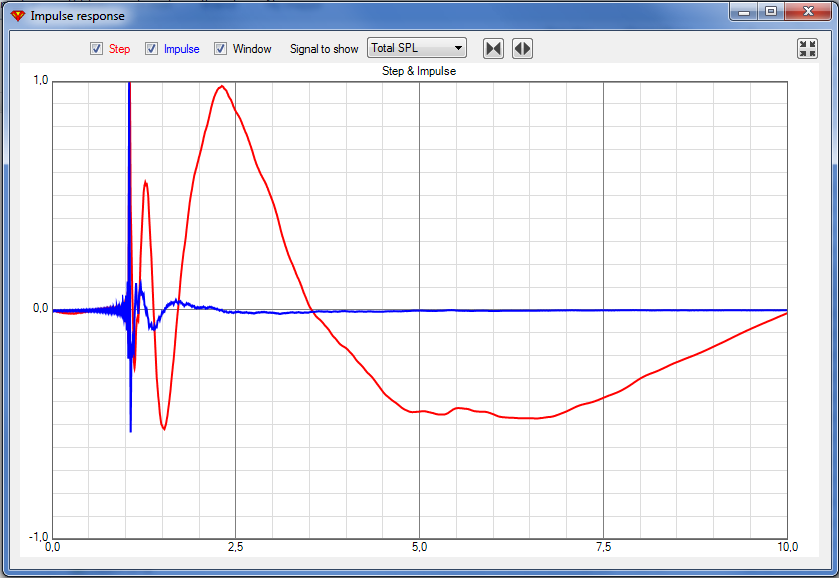This screenshot has width=839, height=578.
Task: Click the Impulse response title bar text
Action: pos(78,16)
